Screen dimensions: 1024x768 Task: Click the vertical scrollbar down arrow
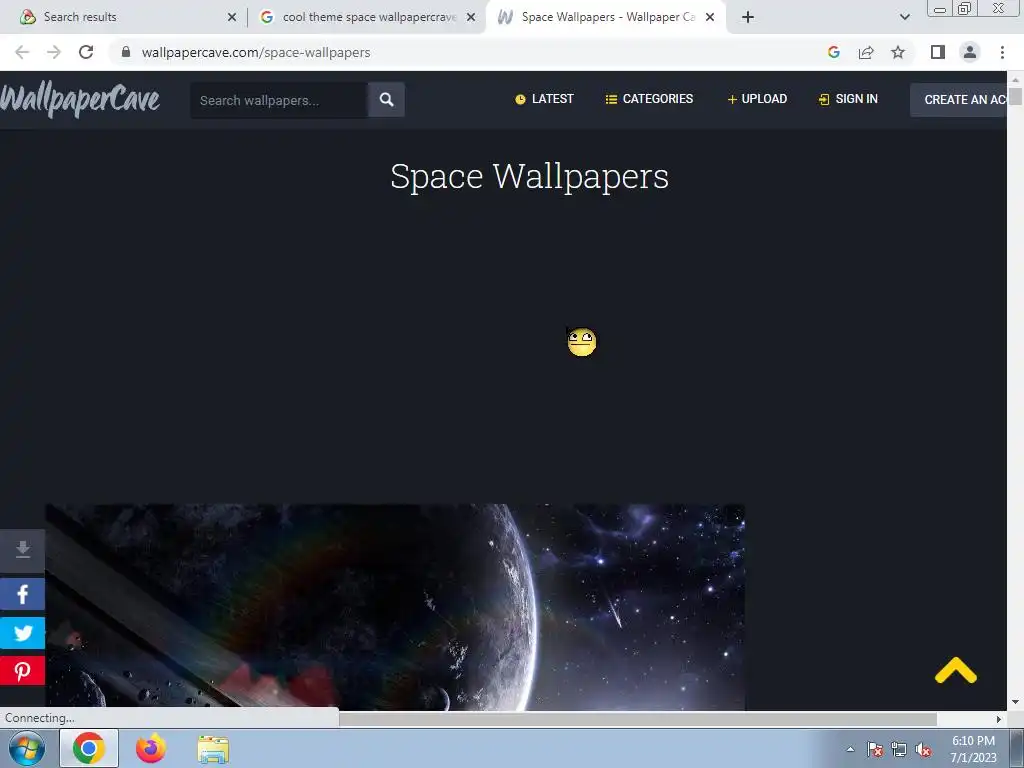pyautogui.click(x=1015, y=702)
